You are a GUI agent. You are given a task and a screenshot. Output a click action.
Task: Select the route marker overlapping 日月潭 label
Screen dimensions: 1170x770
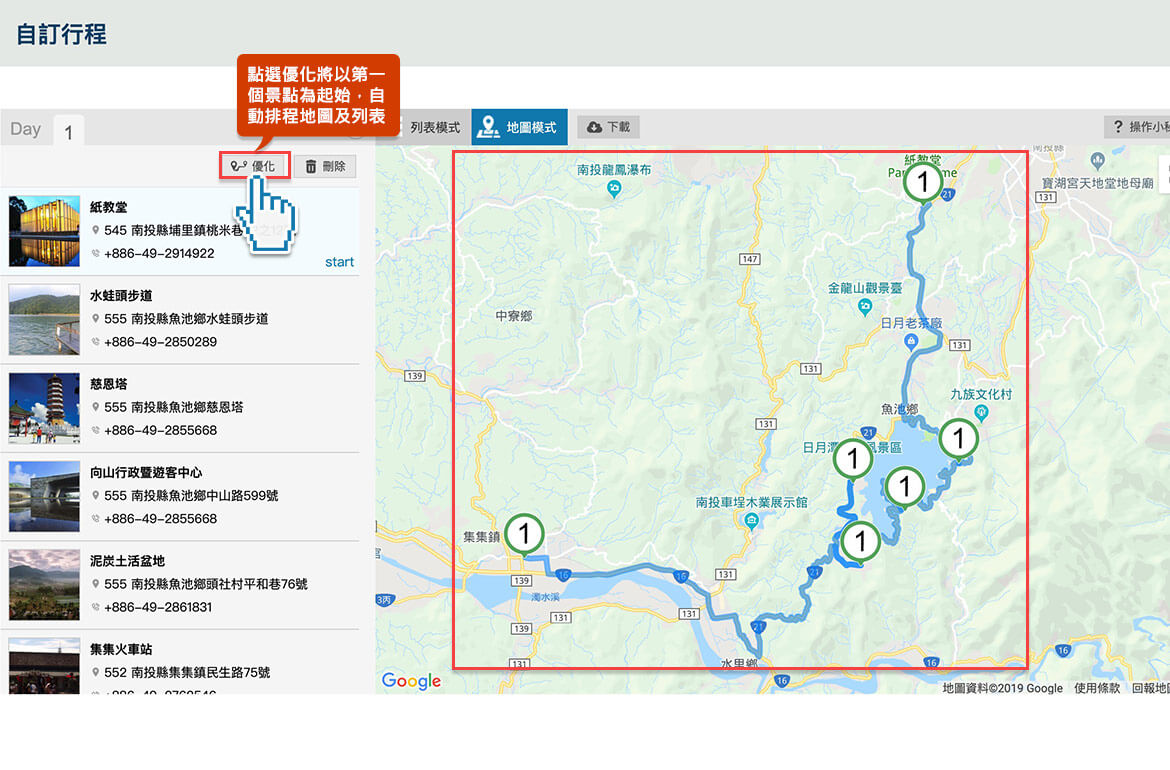(852, 458)
